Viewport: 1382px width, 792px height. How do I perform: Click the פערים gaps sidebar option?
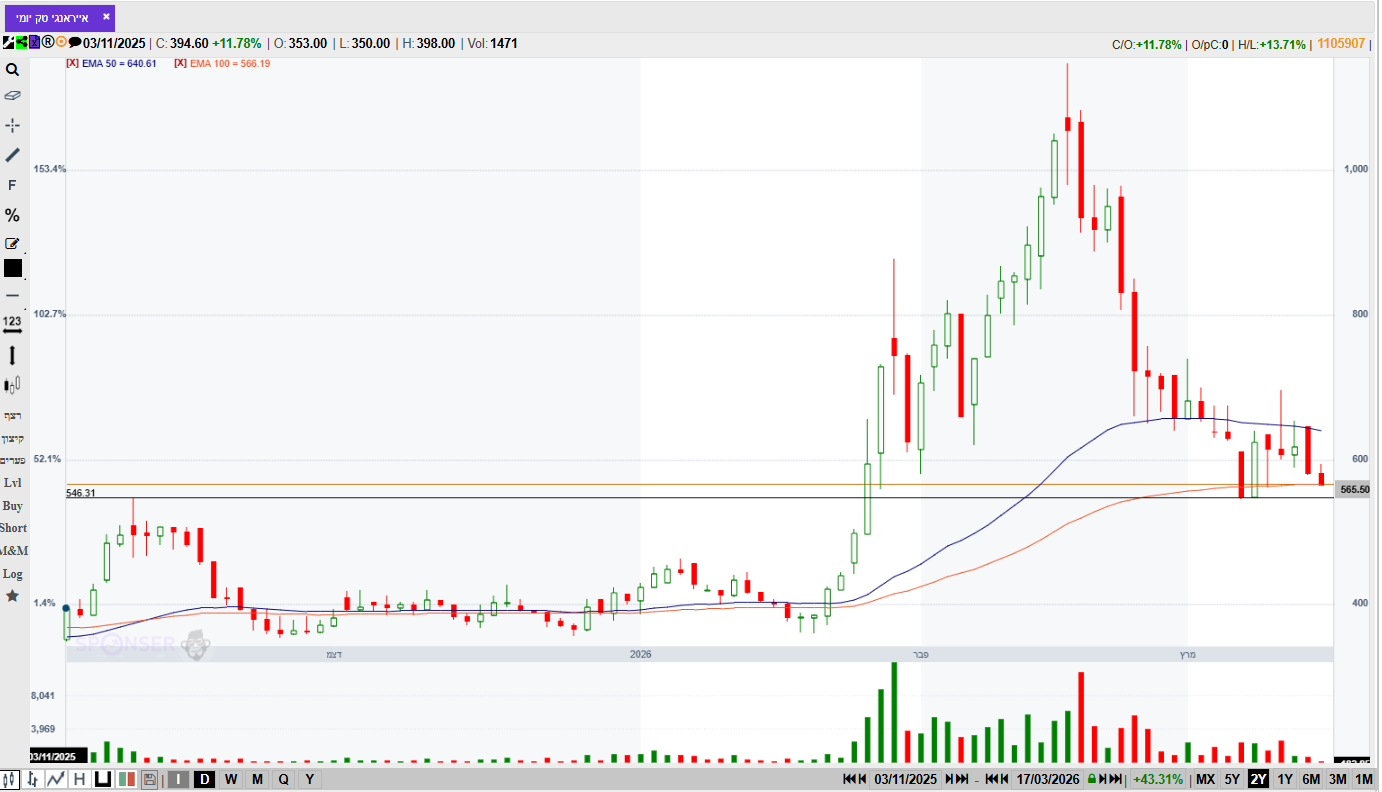13,460
